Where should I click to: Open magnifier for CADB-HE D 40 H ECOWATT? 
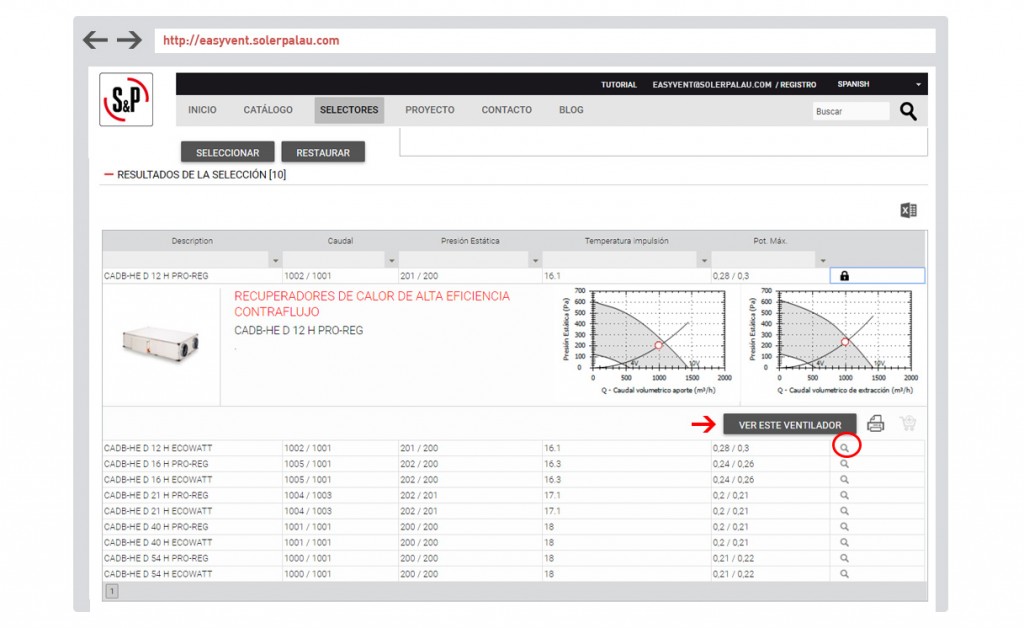coord(844,542)
